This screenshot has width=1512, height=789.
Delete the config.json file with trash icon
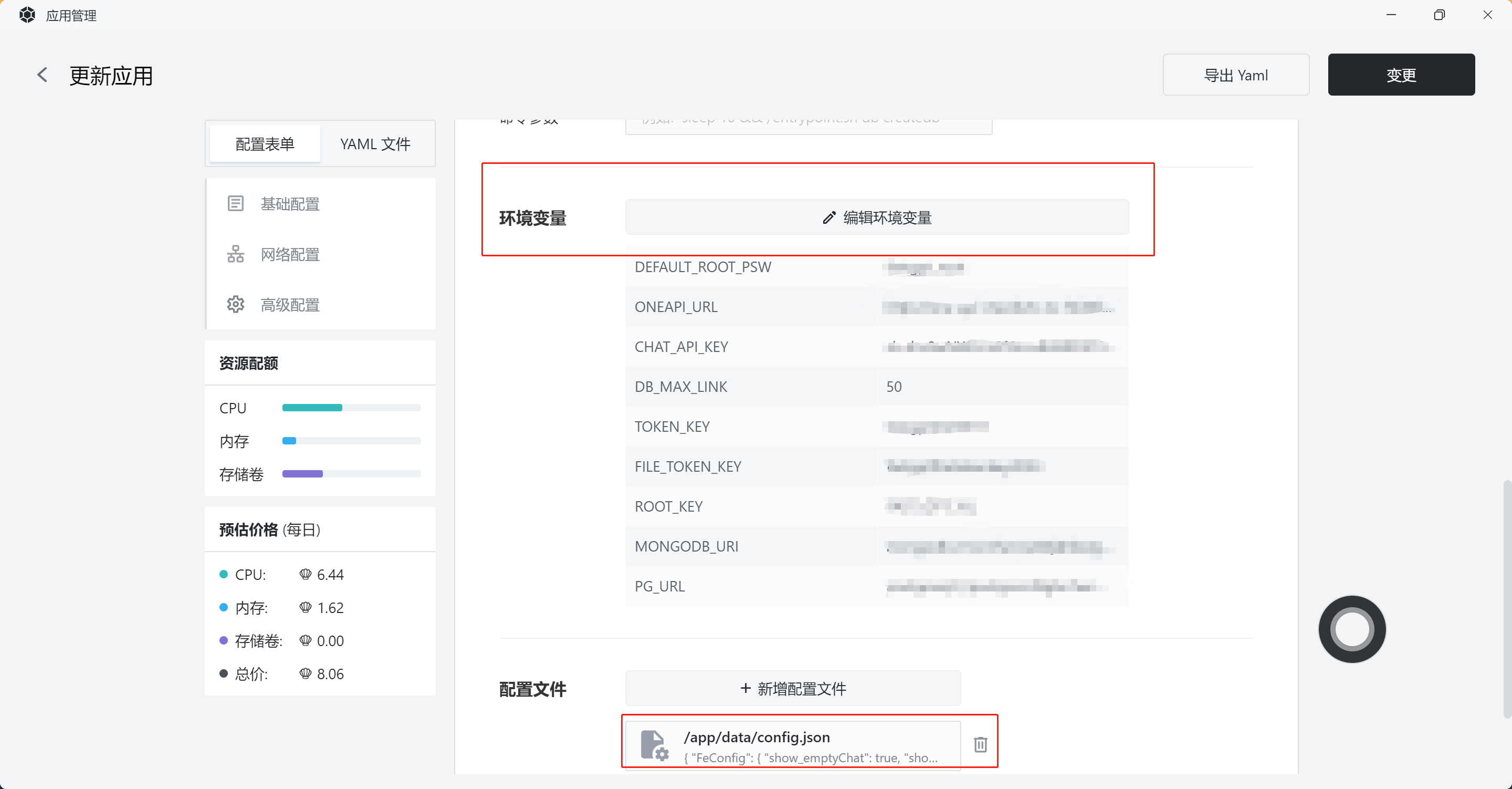(x=980, y=744)
